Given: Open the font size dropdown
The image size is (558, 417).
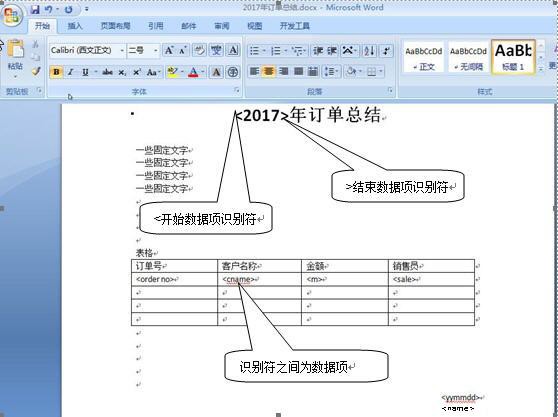Looking at the screenshot, I should 156,51.
